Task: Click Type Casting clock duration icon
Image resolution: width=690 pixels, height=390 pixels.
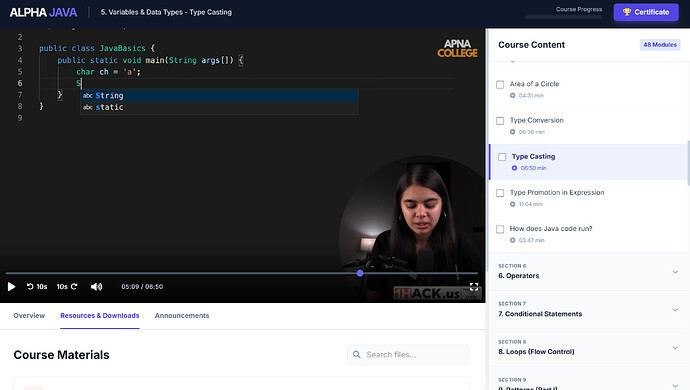Action: click(514, 168)
